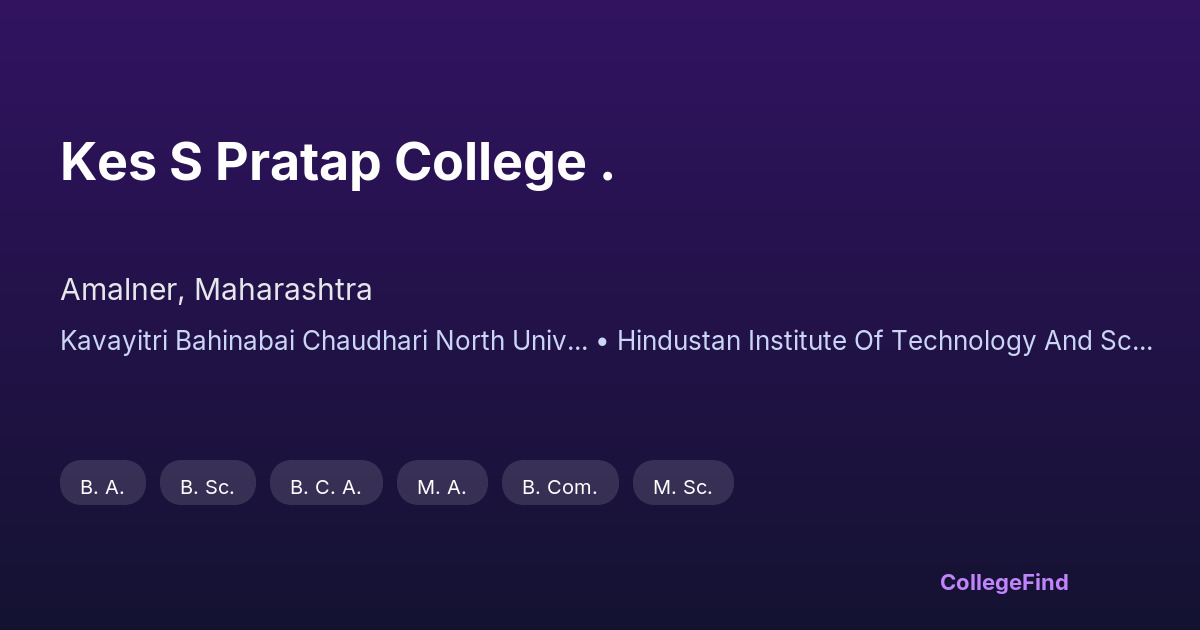Screen dimensions: 1200x630
Task: Select the B. Sc. course tag
Action: (207, 487)
